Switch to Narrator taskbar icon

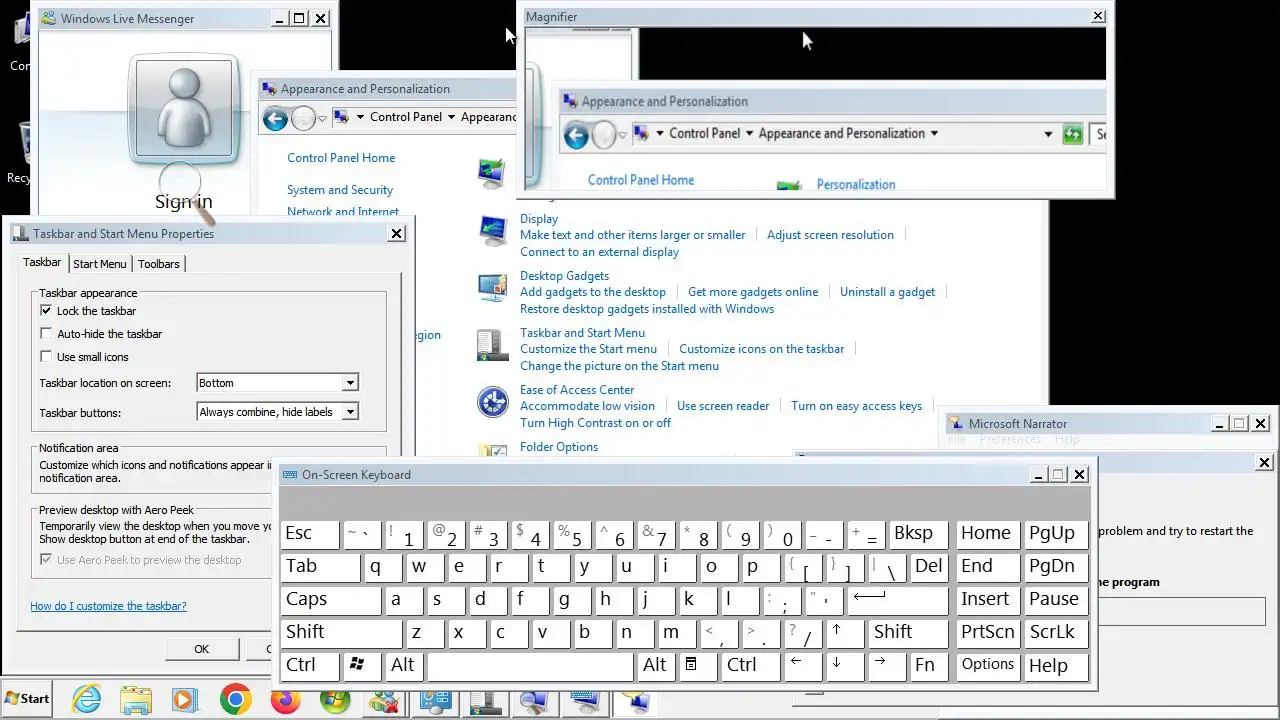(x=635, y=702)
